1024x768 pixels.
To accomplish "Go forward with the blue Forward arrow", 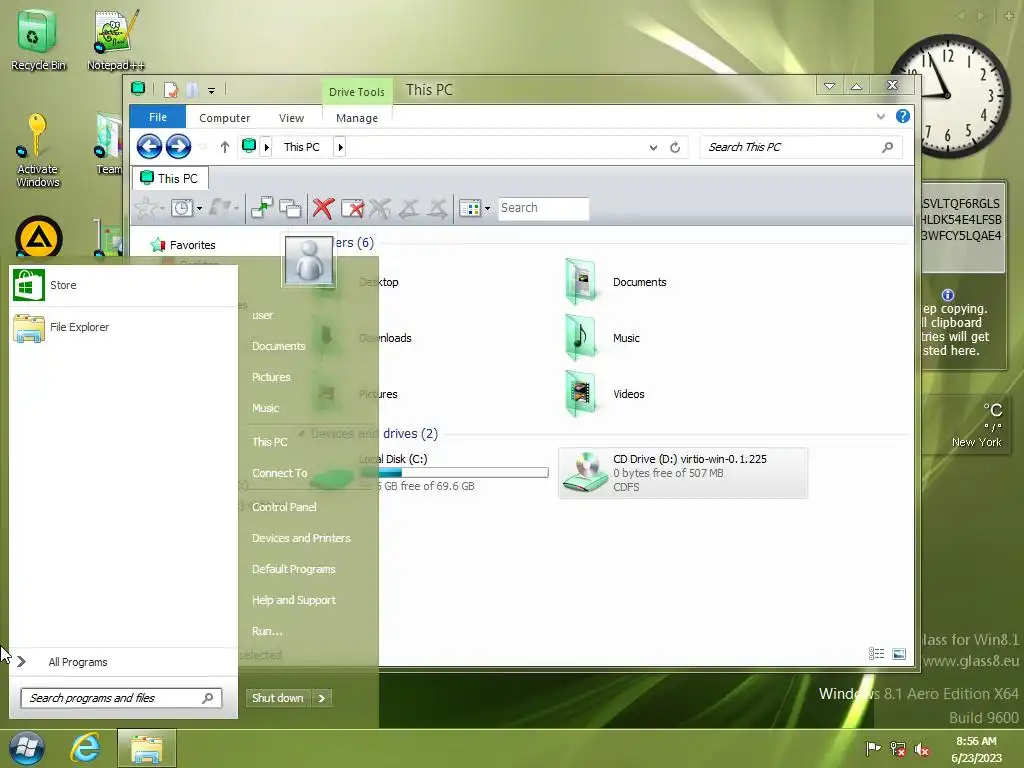I will point(178,146).
